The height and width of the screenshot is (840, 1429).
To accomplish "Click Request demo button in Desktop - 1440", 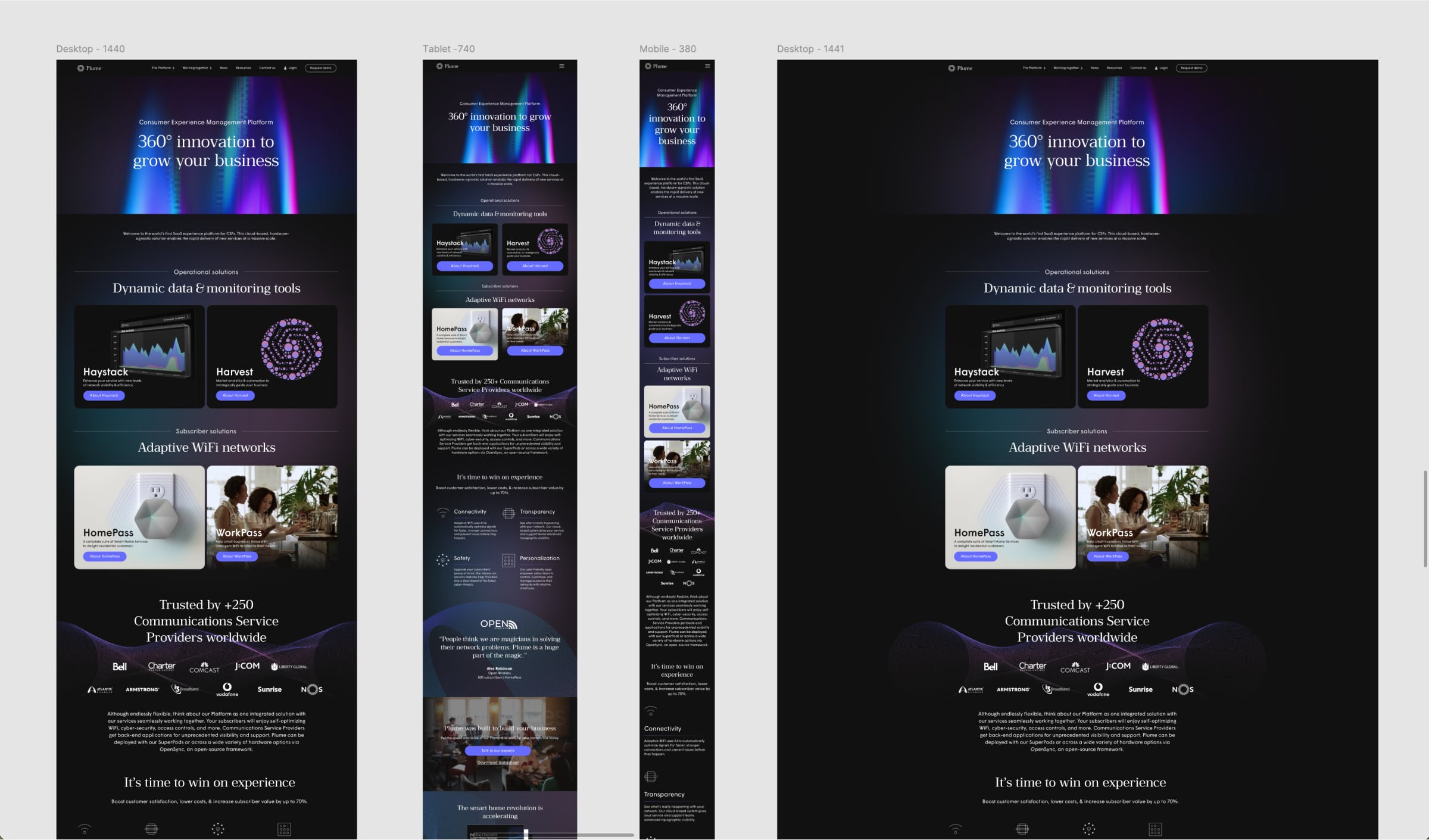I will point(320,68).
